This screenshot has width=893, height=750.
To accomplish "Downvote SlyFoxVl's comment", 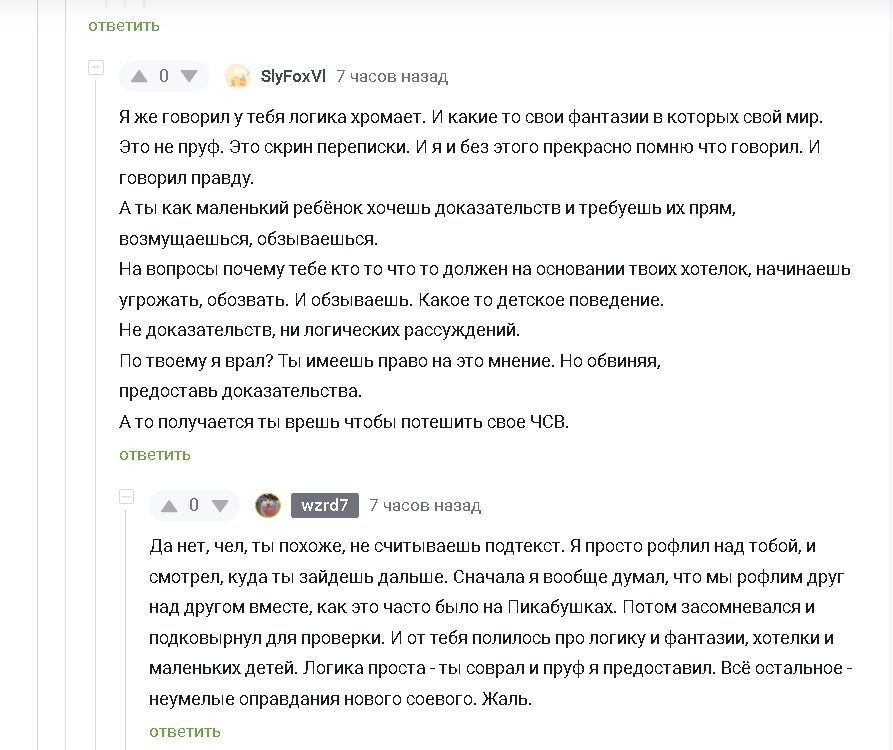I will click(189, 76).
